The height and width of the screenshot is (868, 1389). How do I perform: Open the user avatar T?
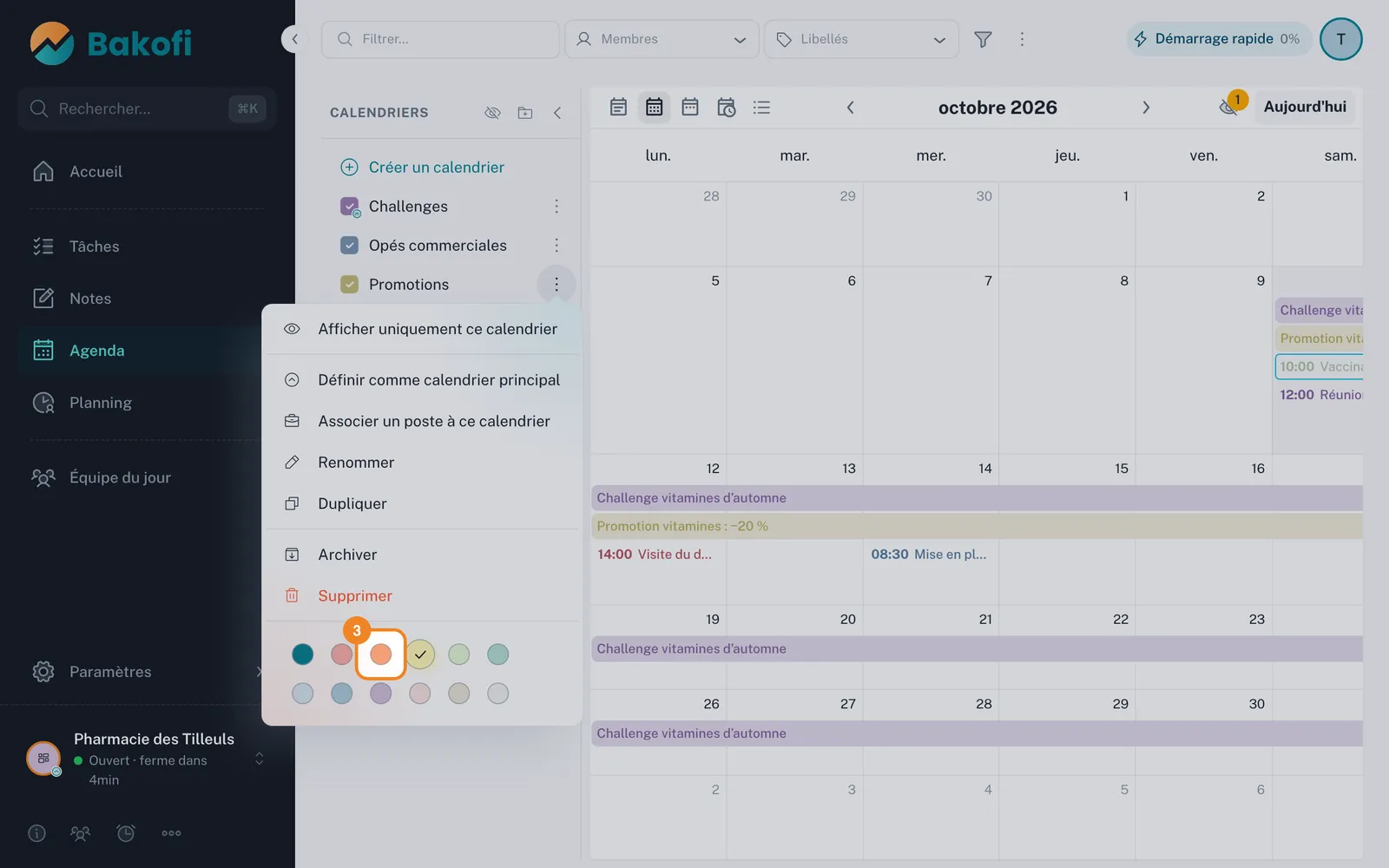click(1340, 39)
